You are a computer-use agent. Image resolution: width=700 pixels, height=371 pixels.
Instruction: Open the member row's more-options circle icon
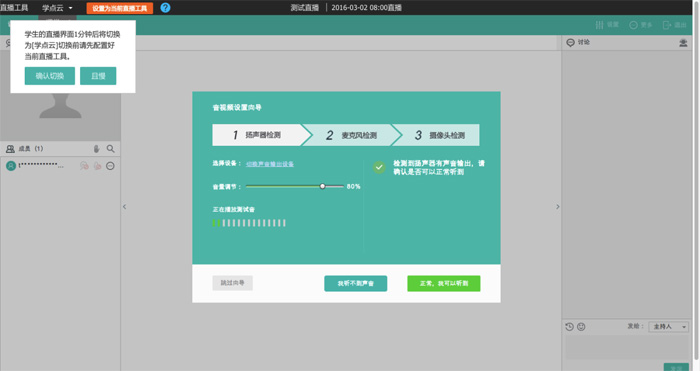click(110, 166)
